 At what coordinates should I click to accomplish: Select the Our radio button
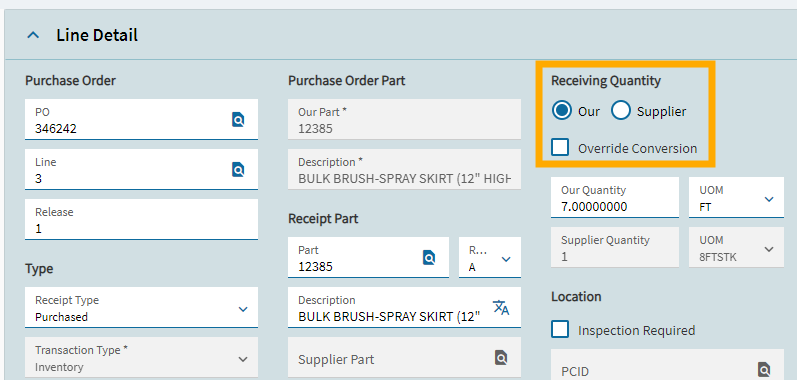click(562, 111)
